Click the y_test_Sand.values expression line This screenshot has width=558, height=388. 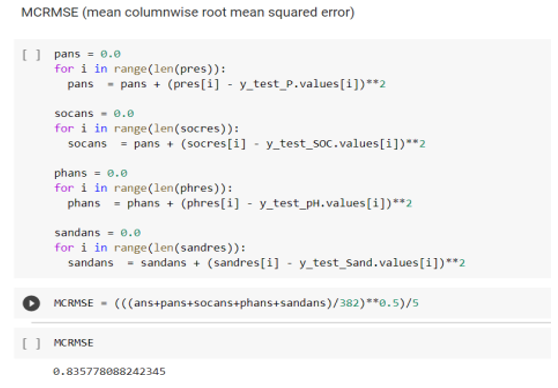point(267,263)
